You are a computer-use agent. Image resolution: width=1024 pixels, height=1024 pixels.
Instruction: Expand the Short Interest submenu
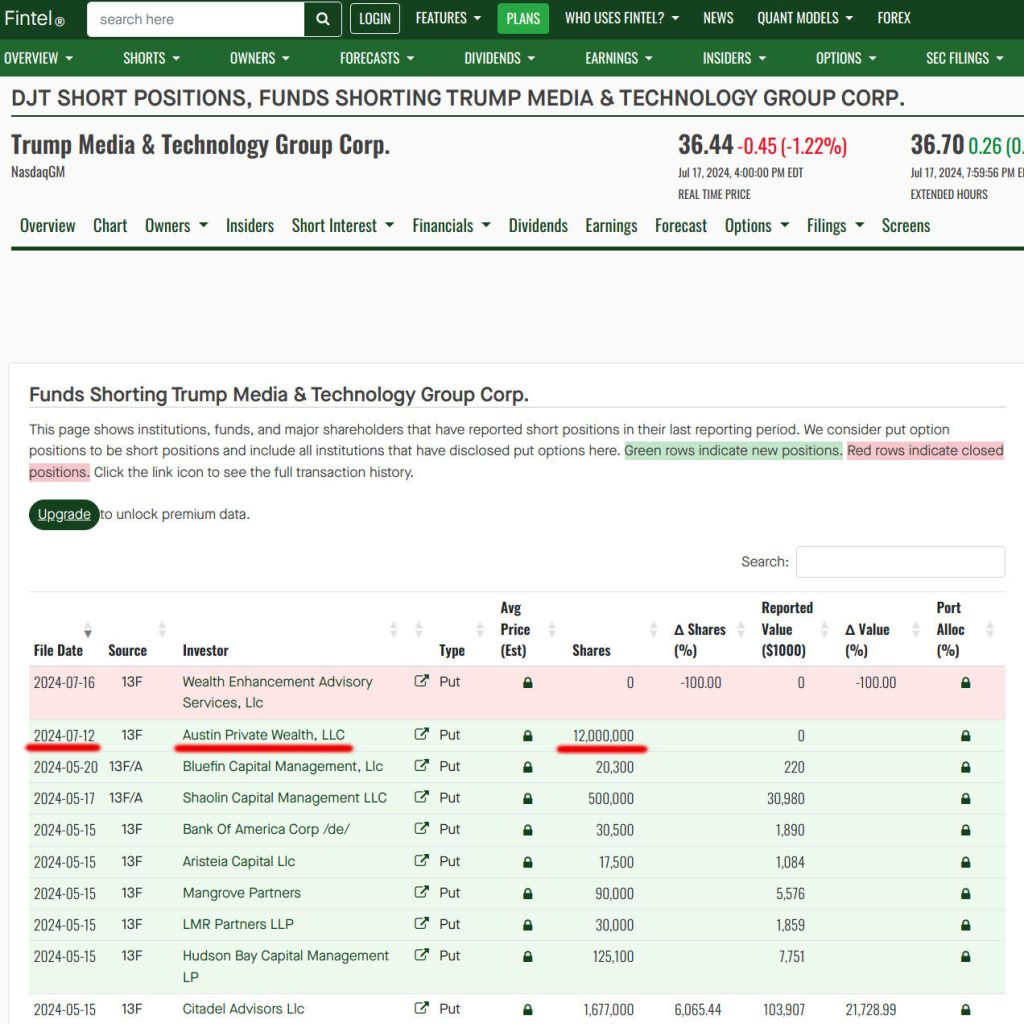pyautogui.click(x=342, y=226)
